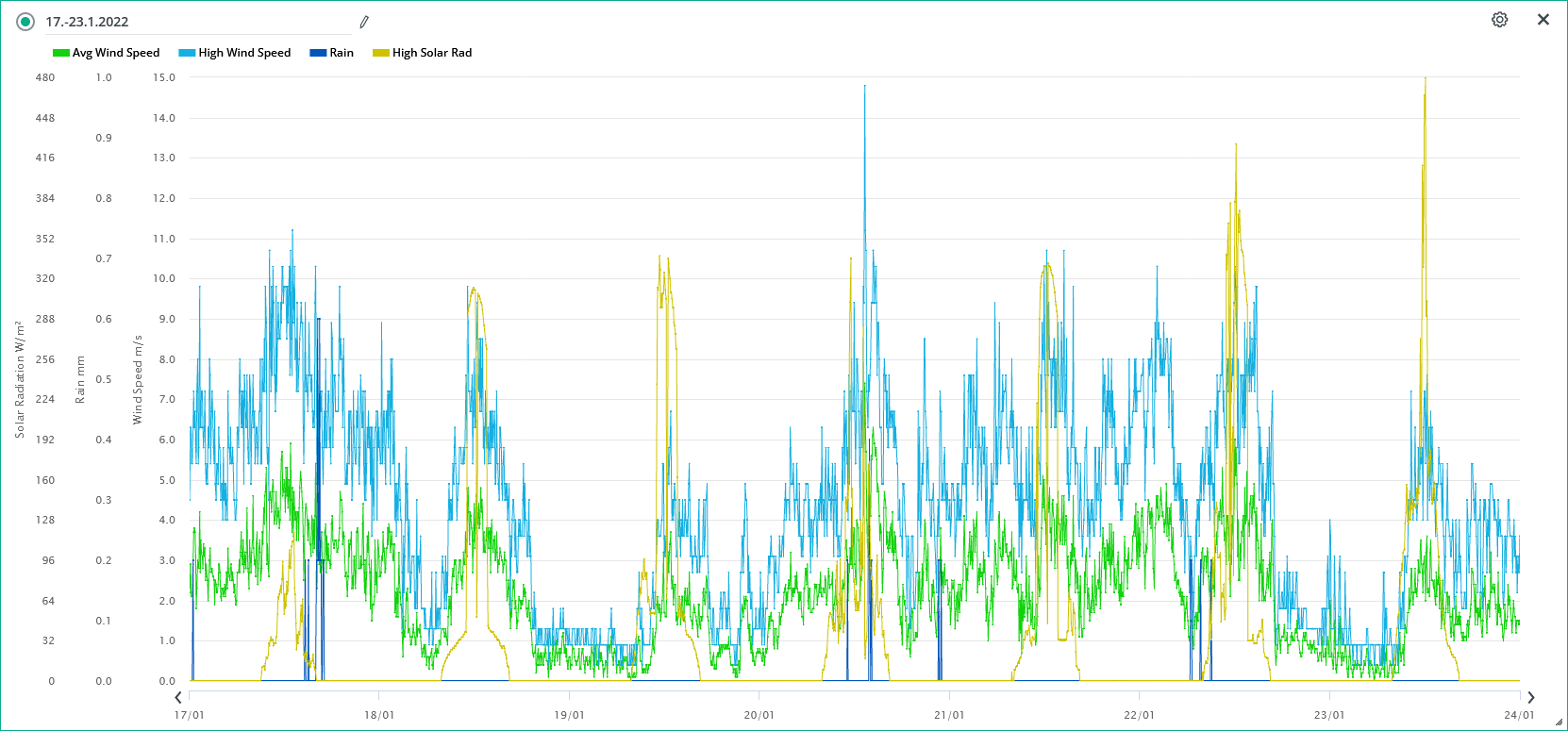
Task: Click the 20/01 date label on the x-axis
Action: click(x=759, y=715)
